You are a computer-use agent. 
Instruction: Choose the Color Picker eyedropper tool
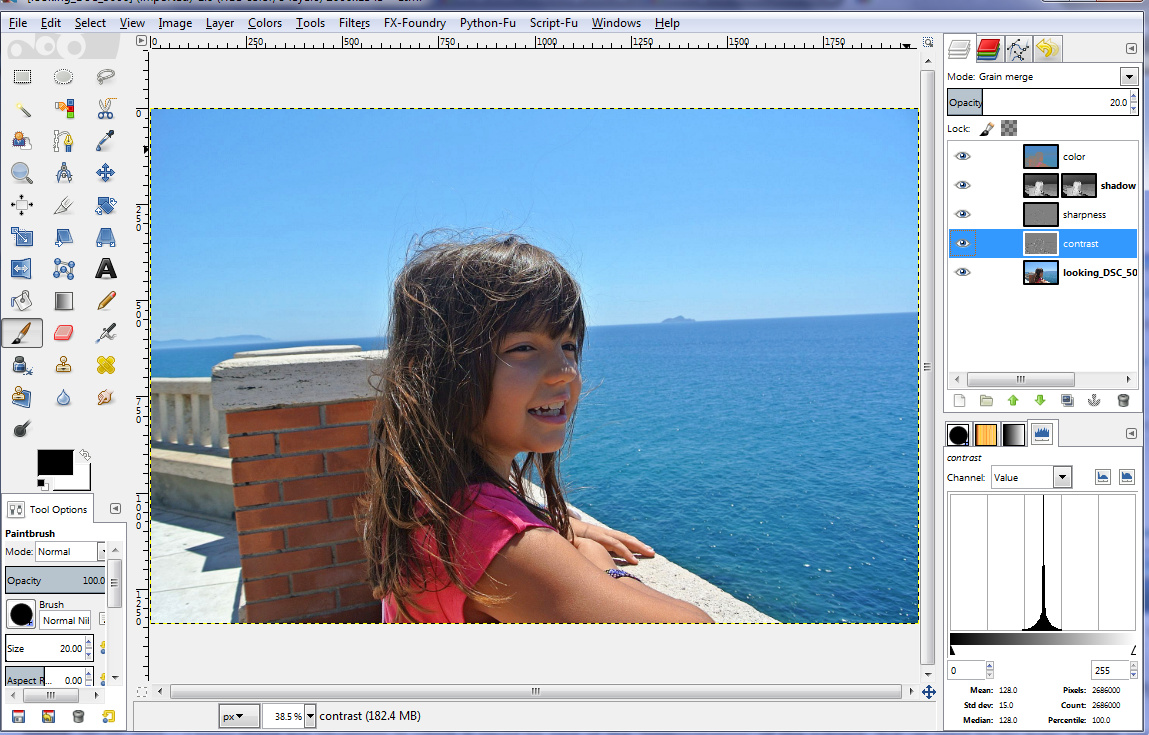click(106, 141)
